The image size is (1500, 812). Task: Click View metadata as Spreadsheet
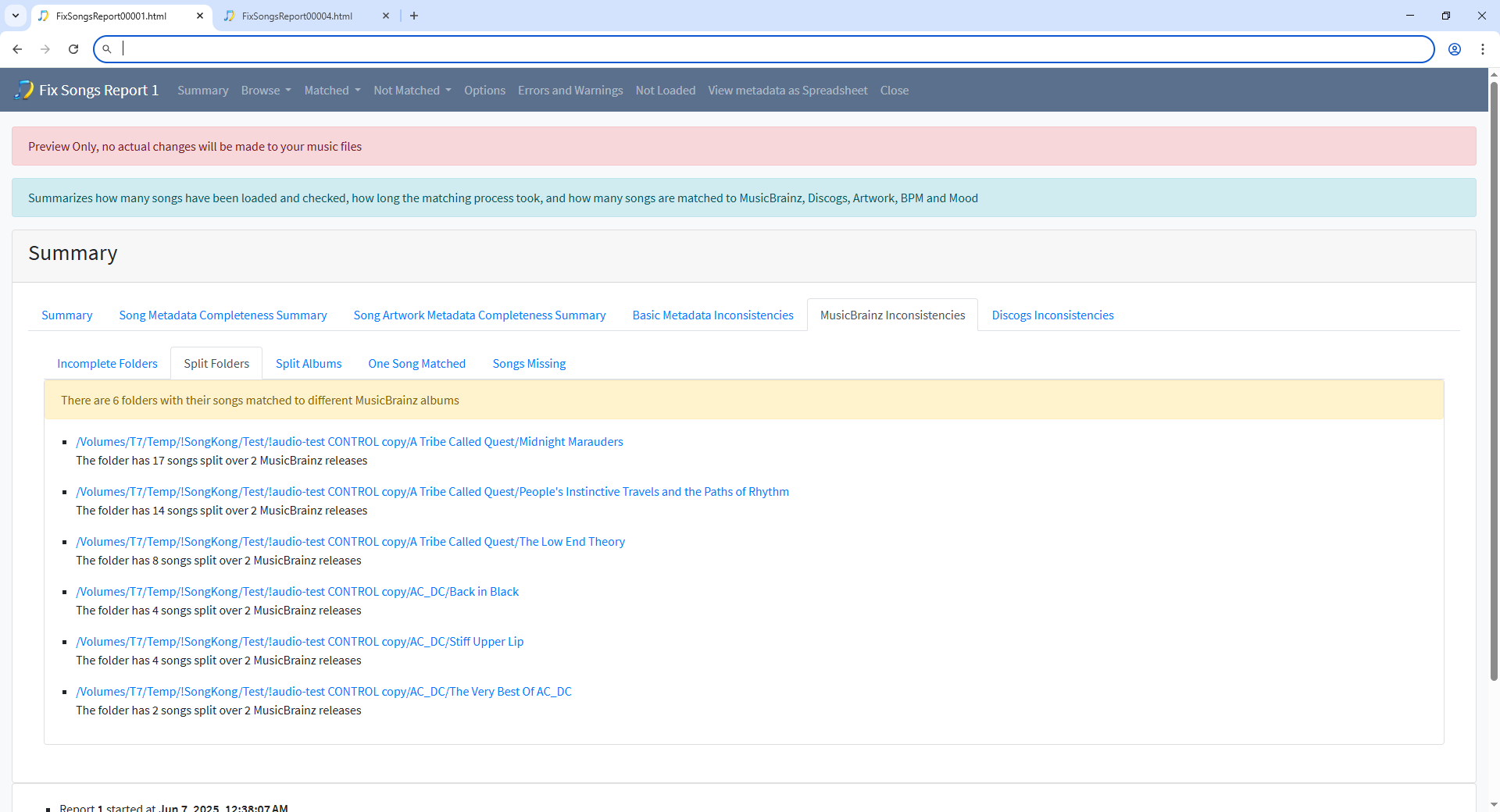coord(787,91)
